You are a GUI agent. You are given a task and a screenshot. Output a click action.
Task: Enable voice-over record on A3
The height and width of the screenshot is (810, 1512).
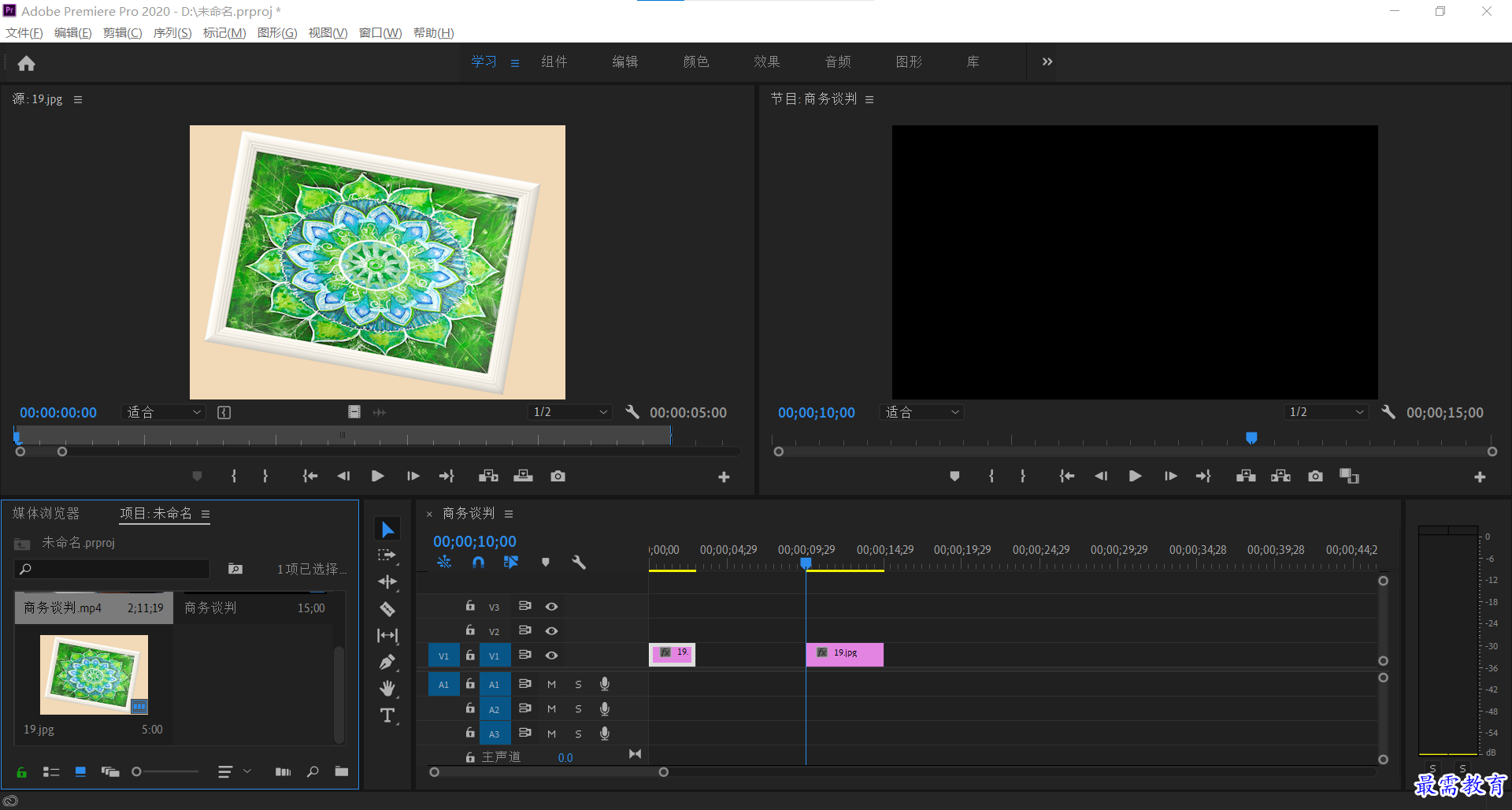(x=605, y=734)
